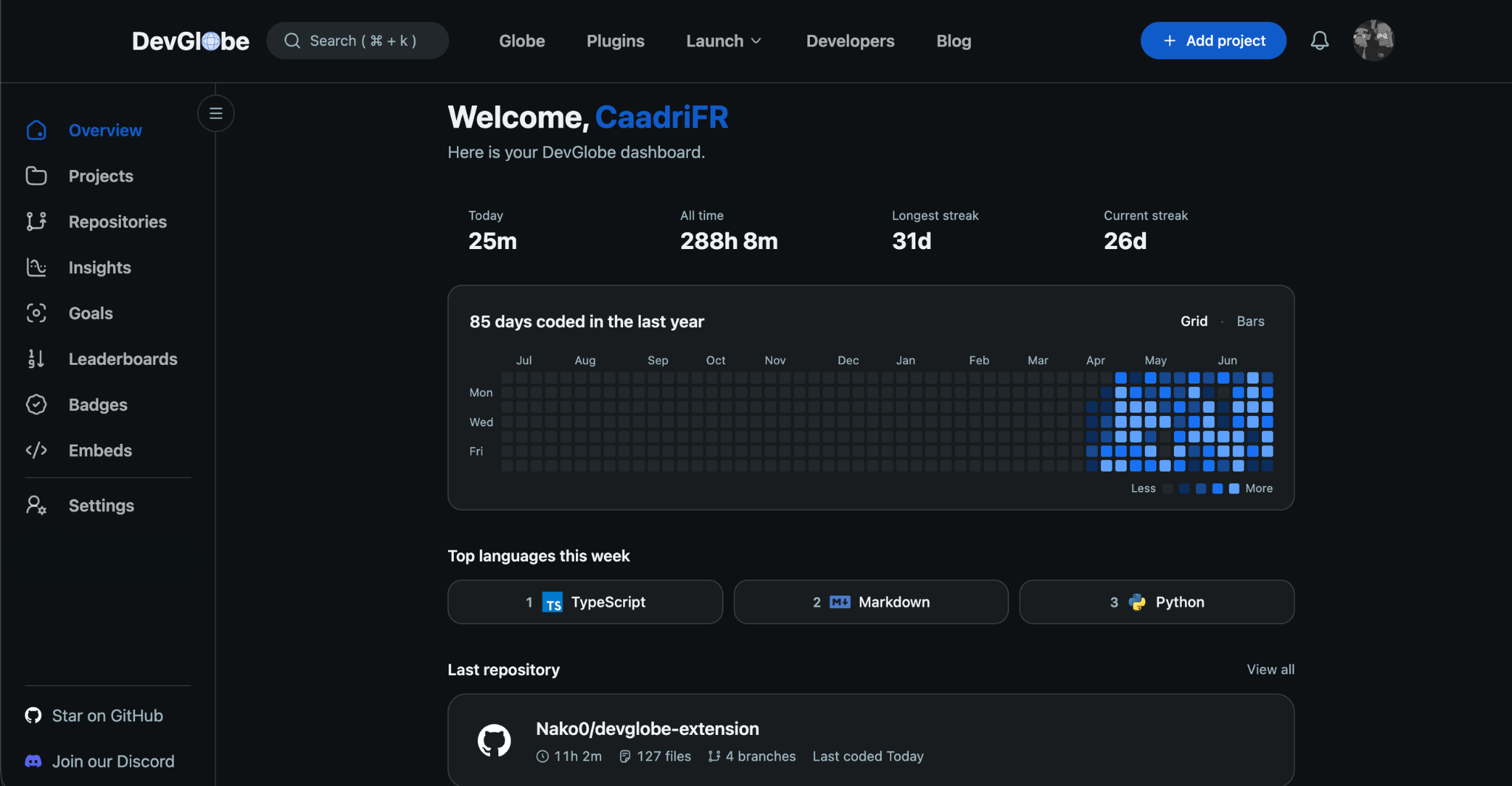Click the files icon beside 127 files
The height and width of the screenshot is (786, 1512).
625,756
